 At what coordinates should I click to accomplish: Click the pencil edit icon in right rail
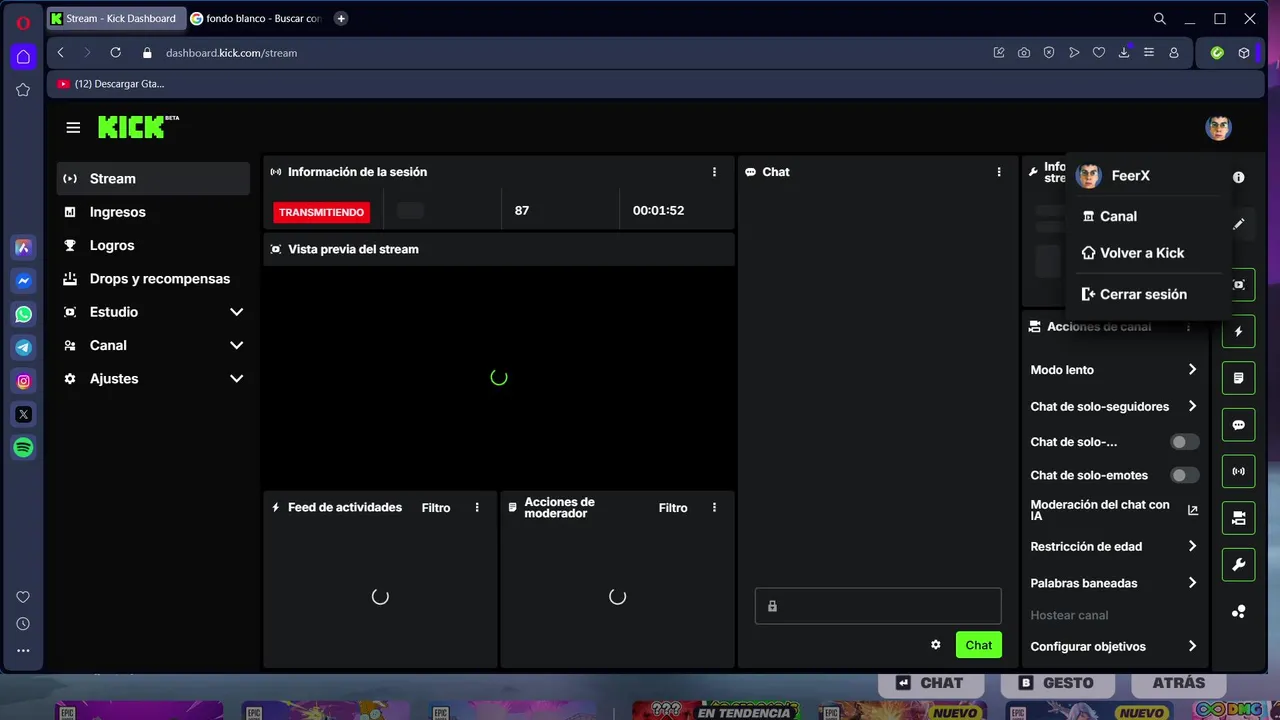pos(1239,224)
